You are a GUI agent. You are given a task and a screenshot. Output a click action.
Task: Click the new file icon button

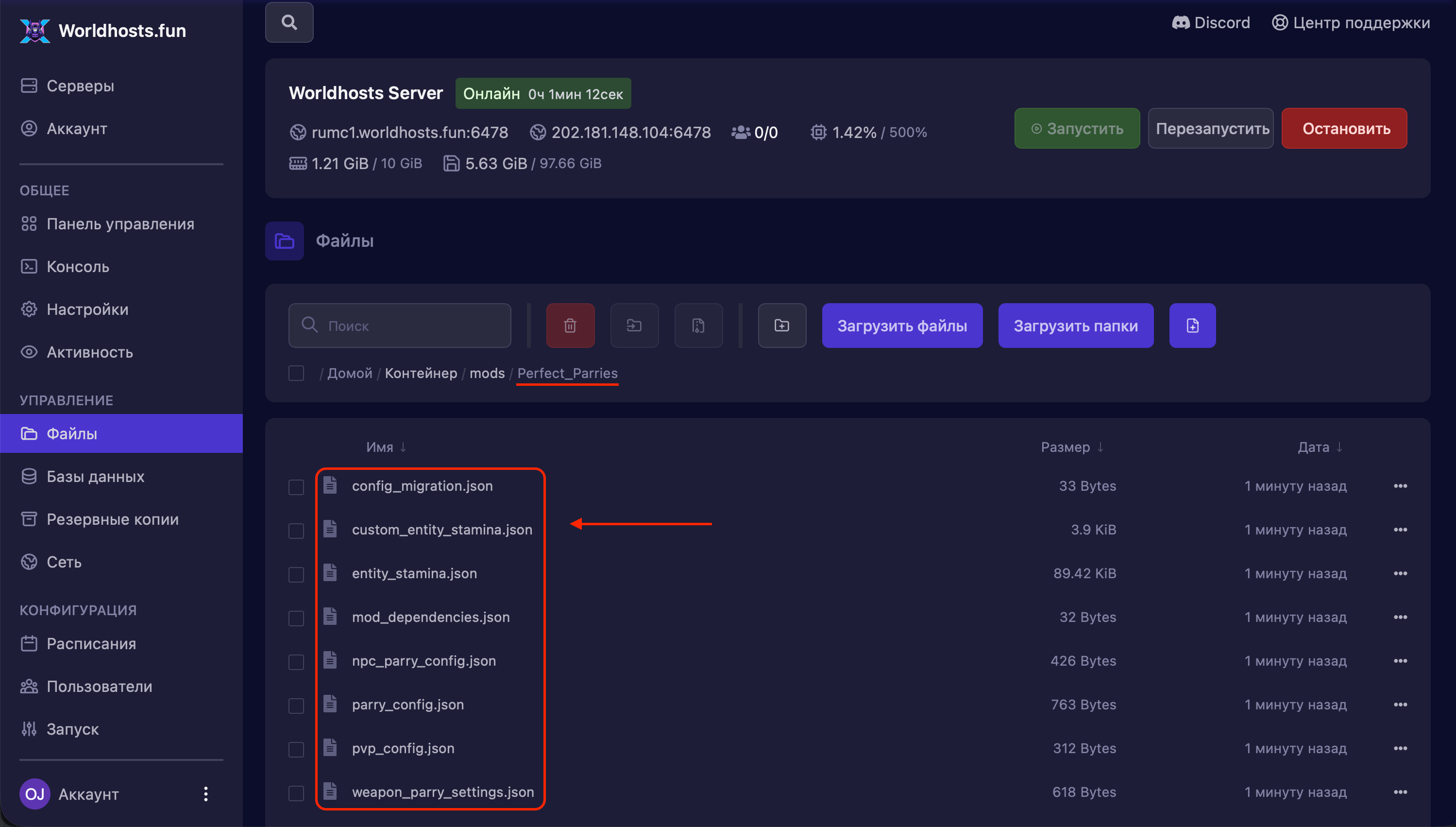[x=1192, y=326]
